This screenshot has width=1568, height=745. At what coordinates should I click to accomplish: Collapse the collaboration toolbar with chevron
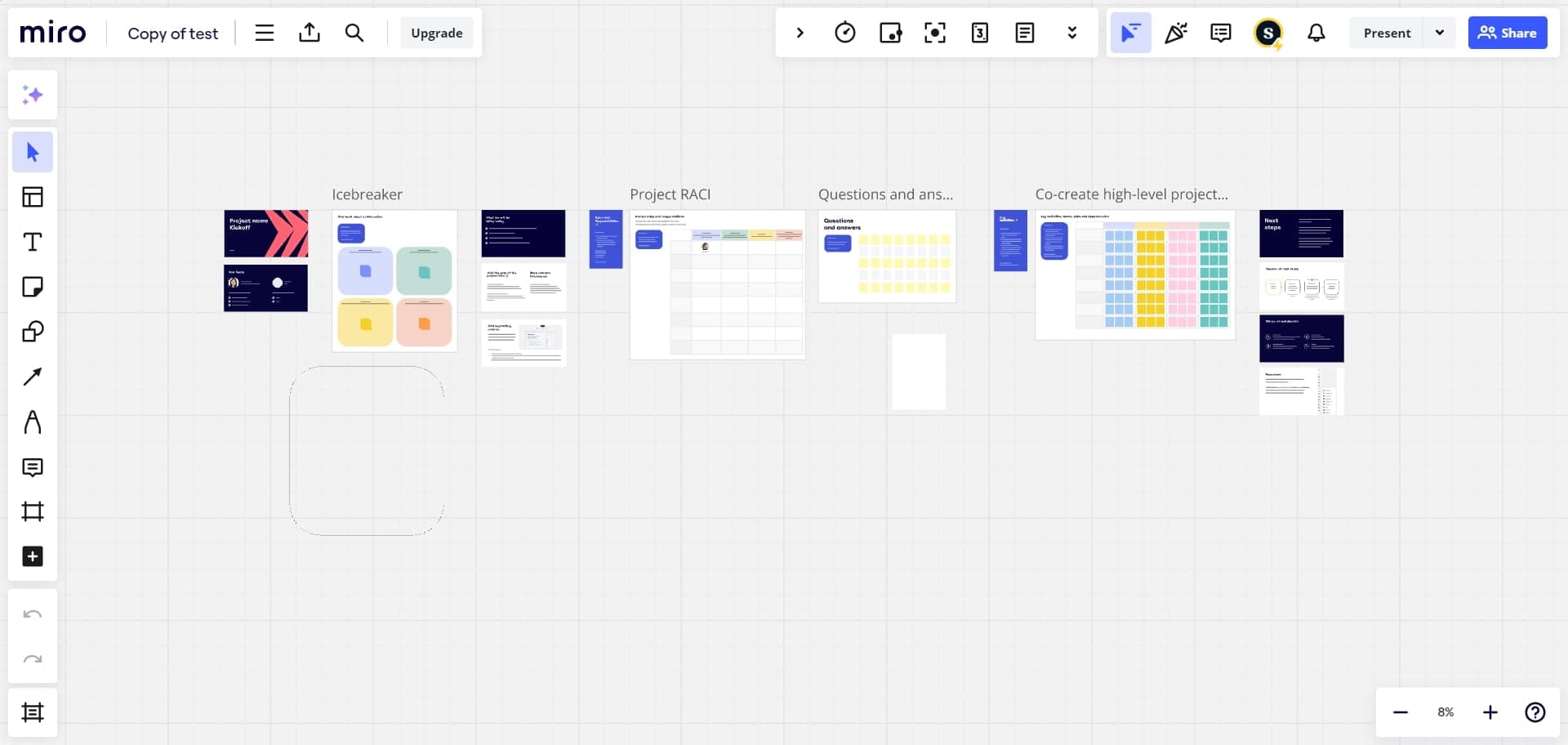[800, 33]
